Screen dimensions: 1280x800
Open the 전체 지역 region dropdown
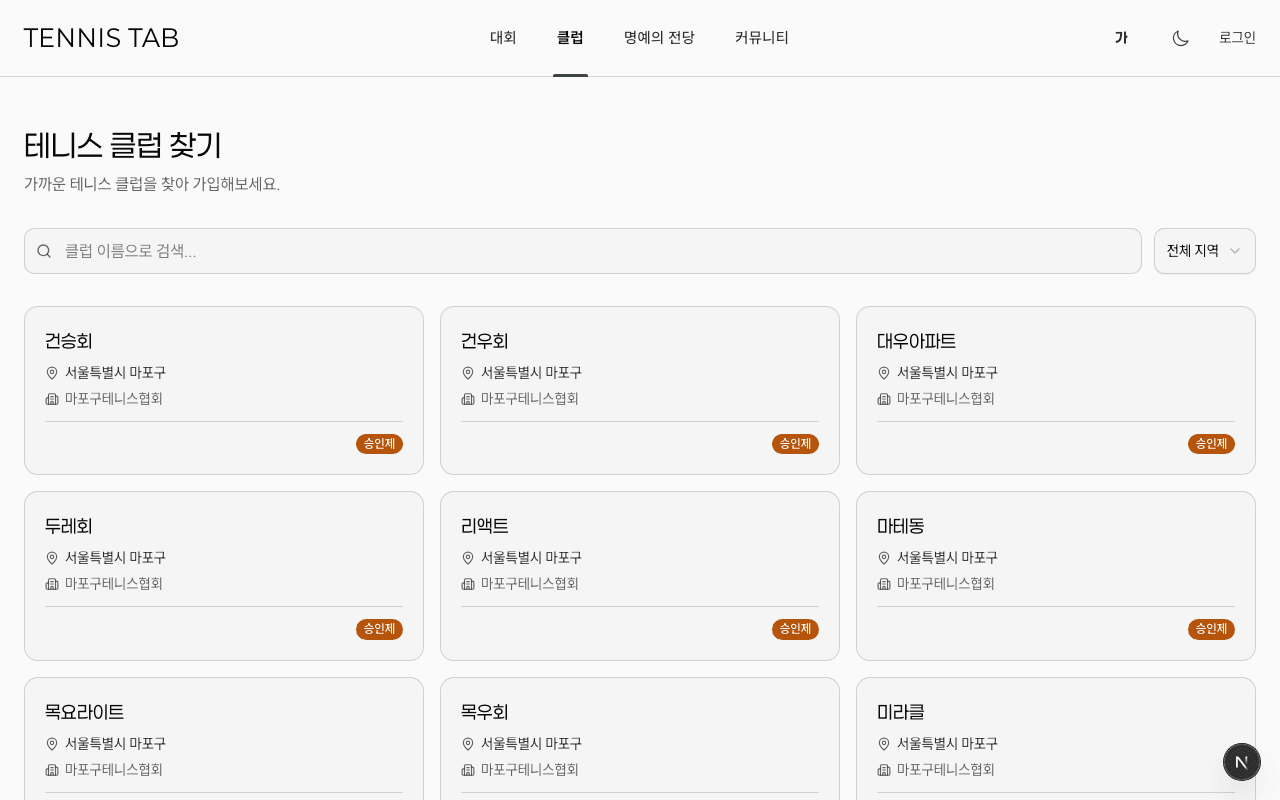coord(1204,251)
